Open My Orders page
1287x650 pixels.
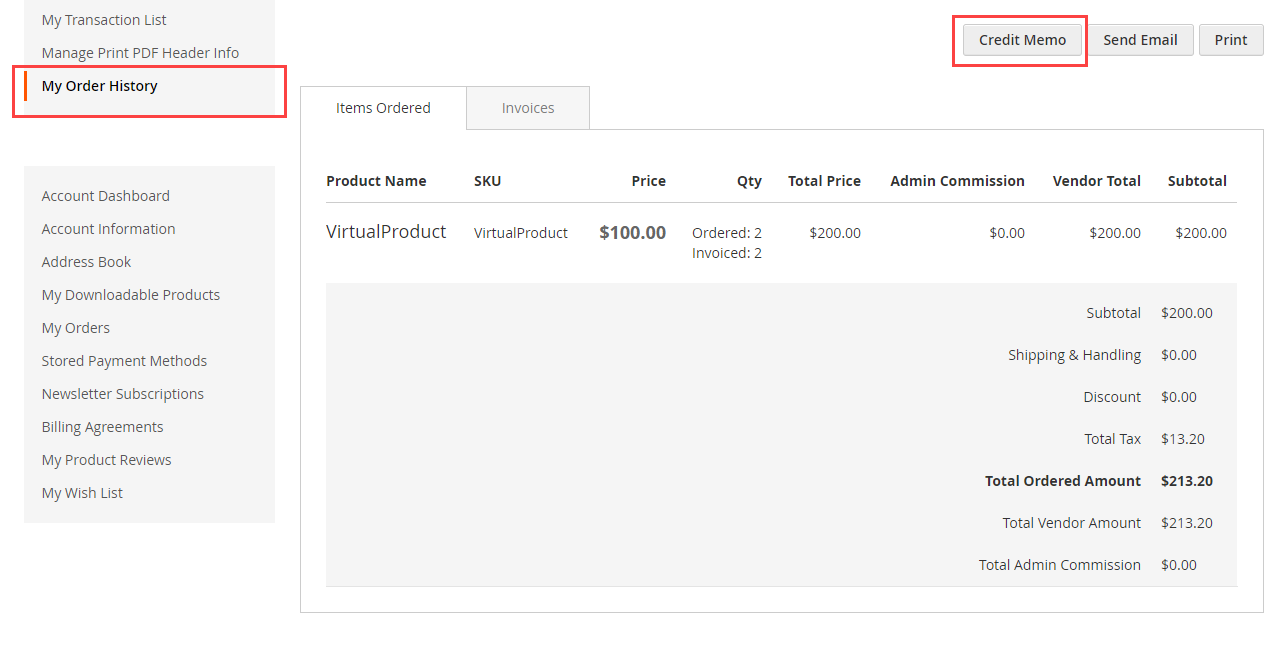(x=75, y=328)
